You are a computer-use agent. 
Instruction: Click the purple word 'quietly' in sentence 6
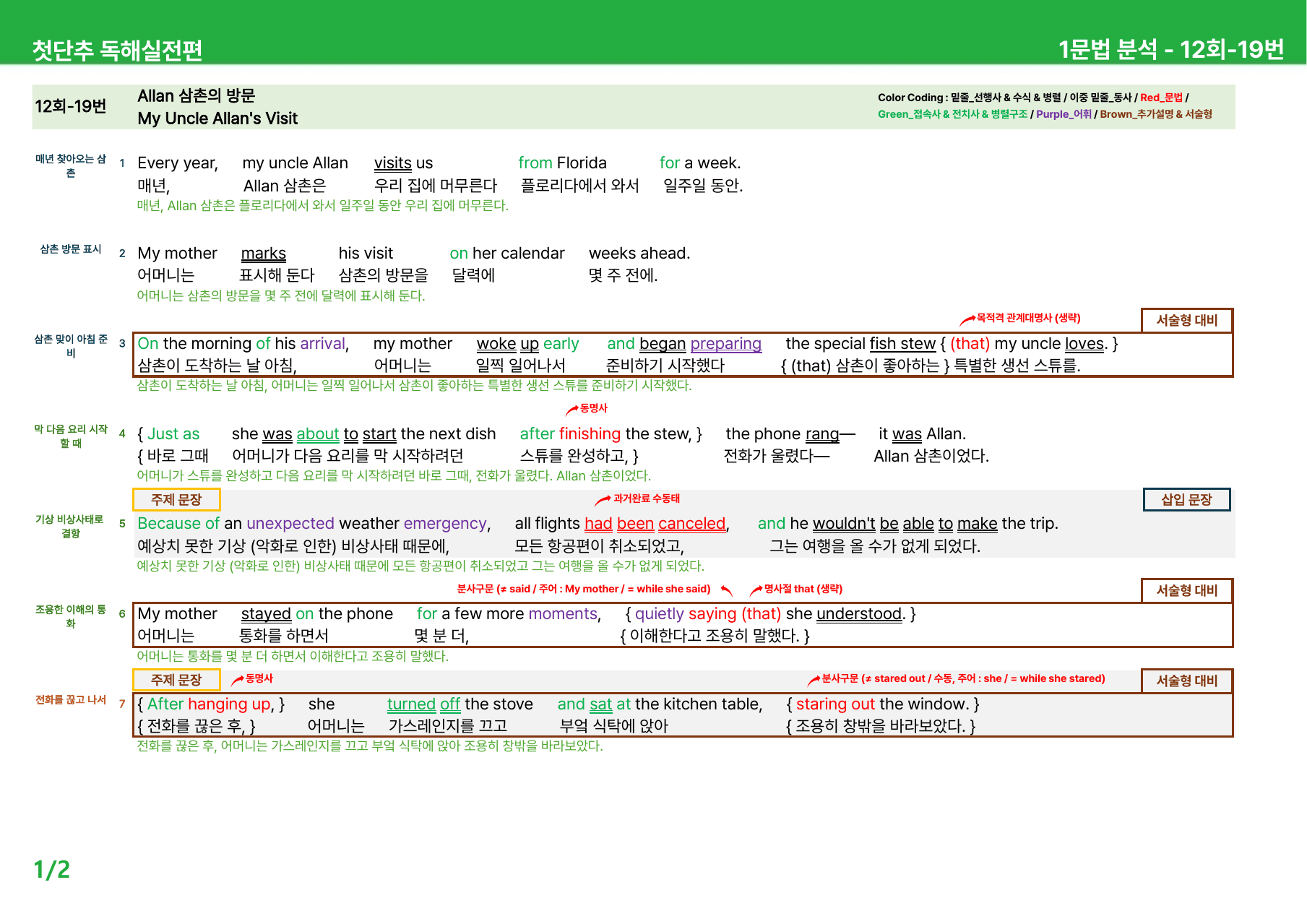659,613
